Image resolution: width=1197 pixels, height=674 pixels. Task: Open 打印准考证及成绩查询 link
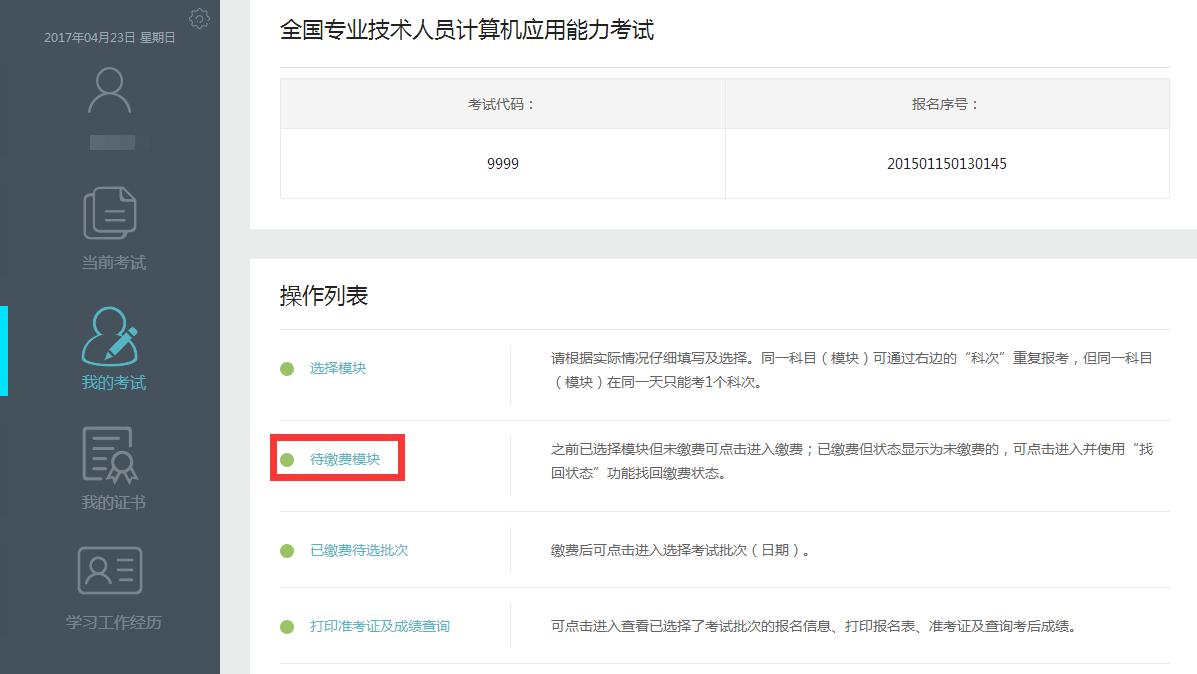(x=379, y=626)
